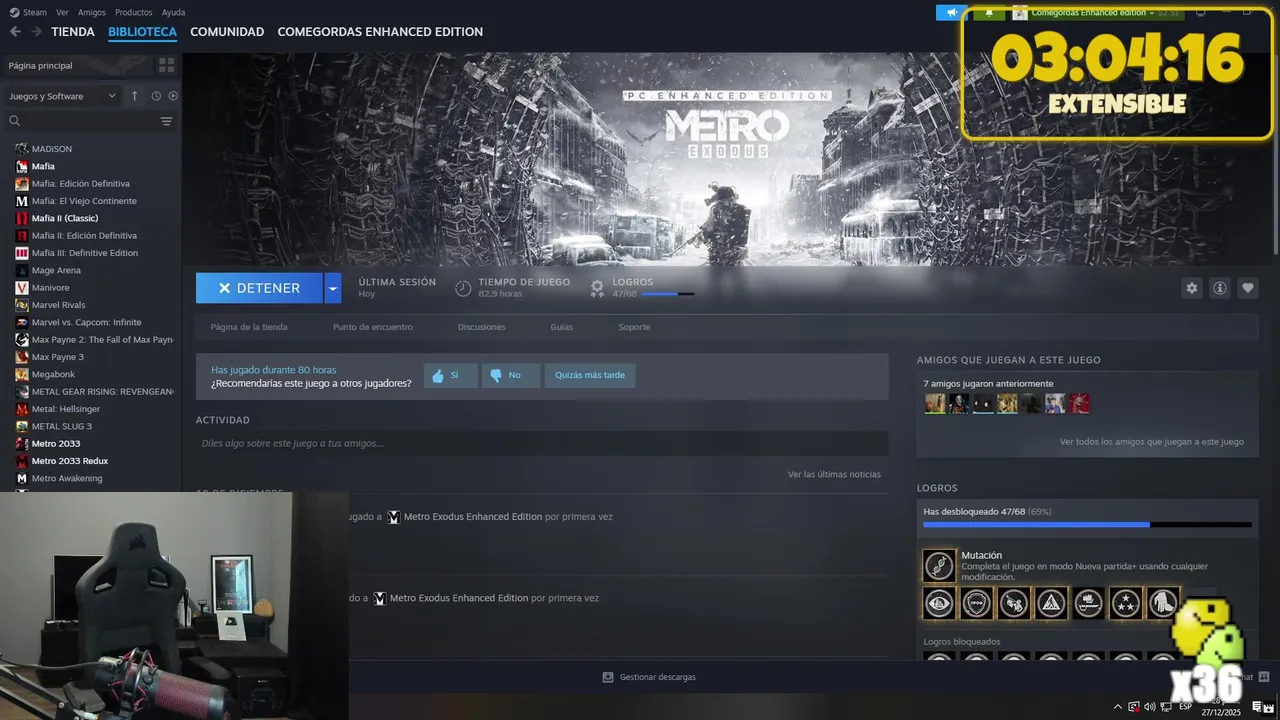Open the Ver menu
The image size is (1280, 720).
tap(63, 12)
